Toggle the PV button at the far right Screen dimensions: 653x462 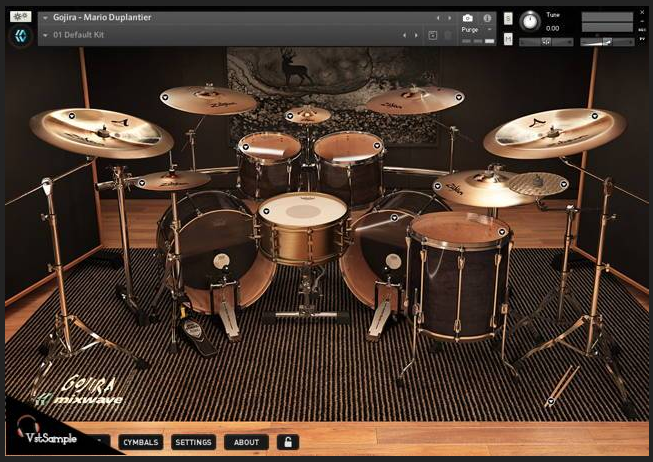point(642,36)
